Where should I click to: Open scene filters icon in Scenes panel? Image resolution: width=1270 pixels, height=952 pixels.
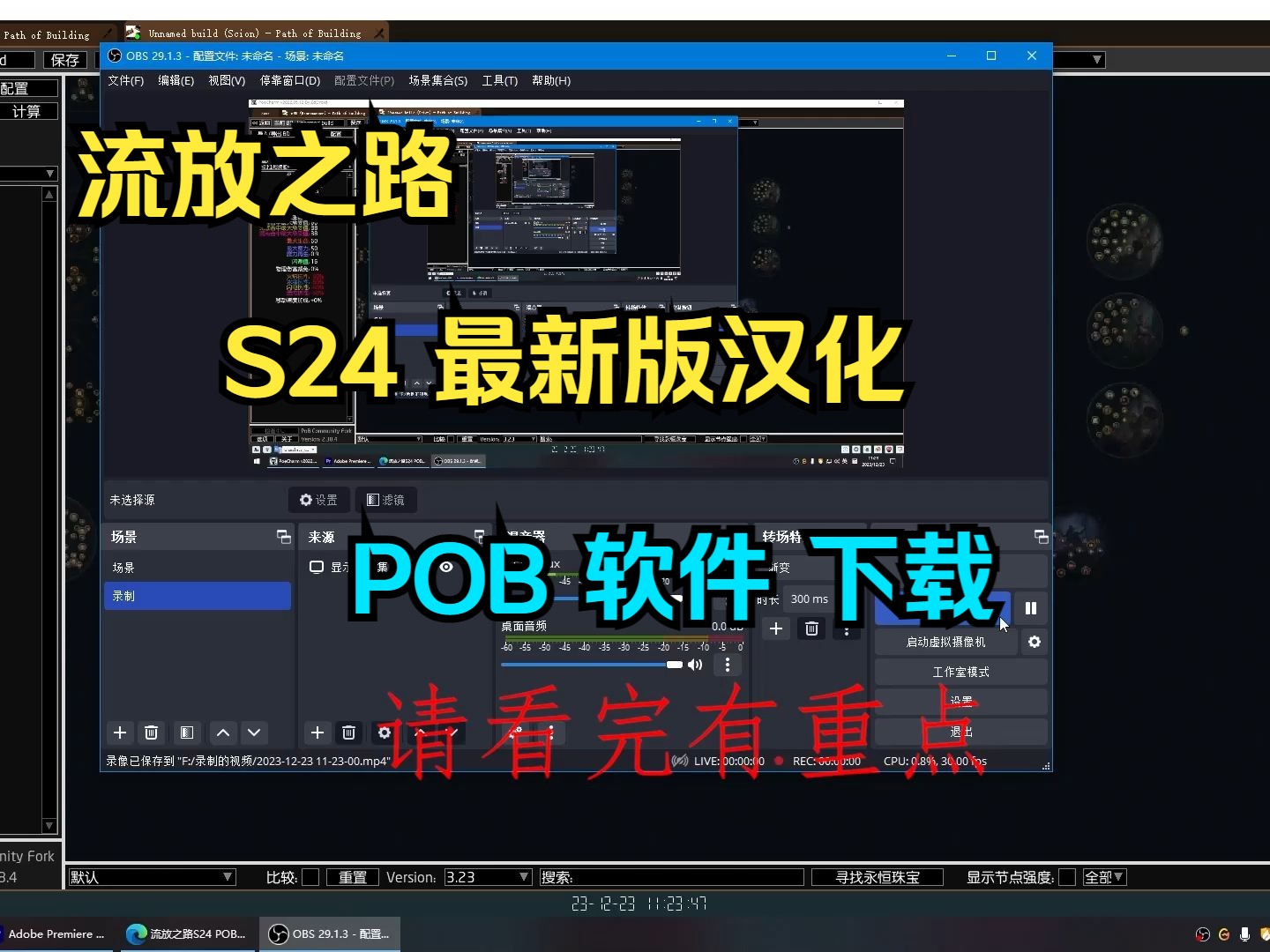(x=187, y=733)
